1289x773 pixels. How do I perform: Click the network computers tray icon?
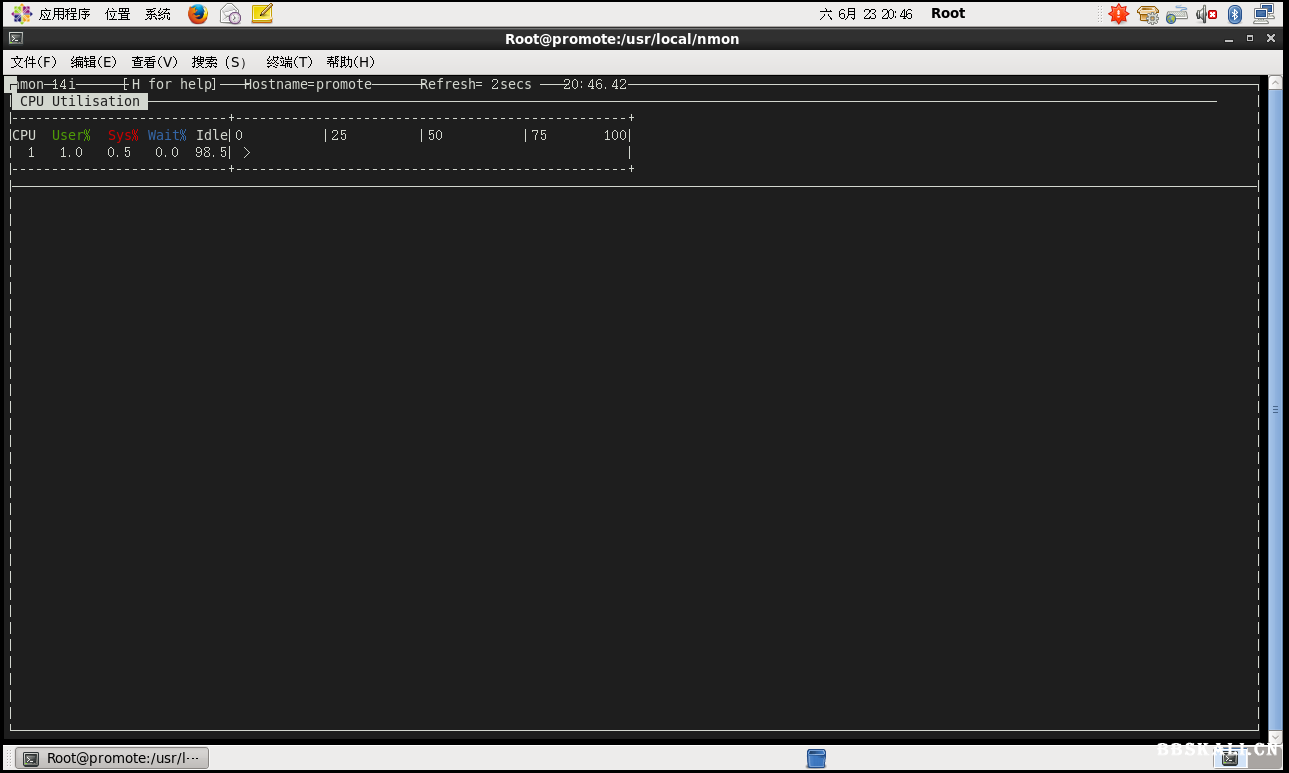point(1262,13)
